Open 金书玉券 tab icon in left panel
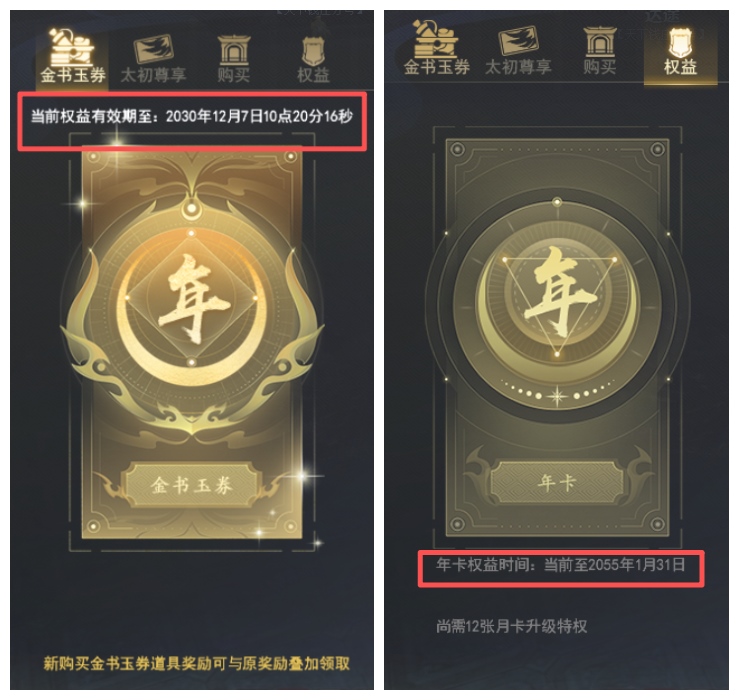The height and width of the screenshot is (700, 739). pos(72,47)
